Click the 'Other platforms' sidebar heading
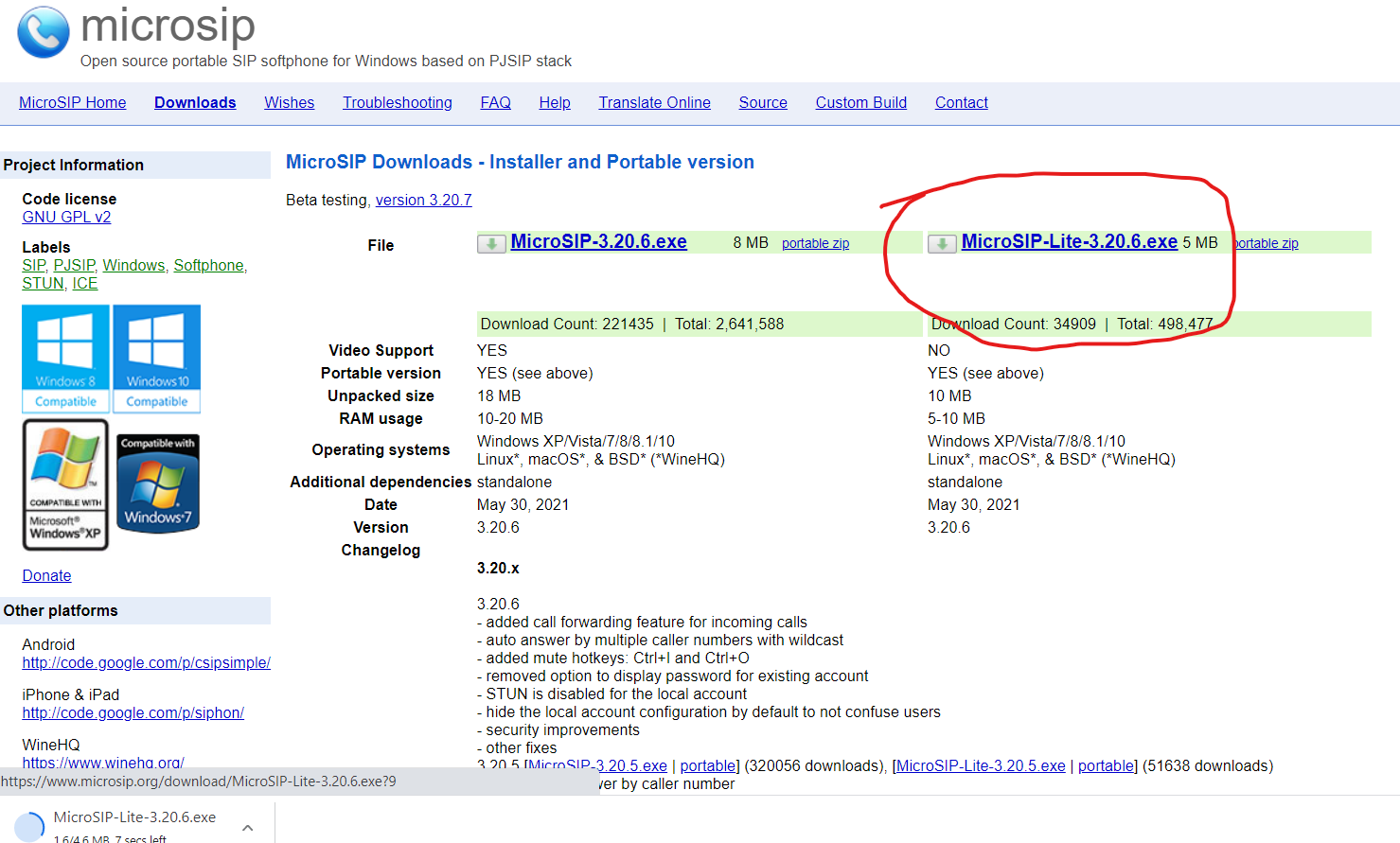 pos(61,610)
